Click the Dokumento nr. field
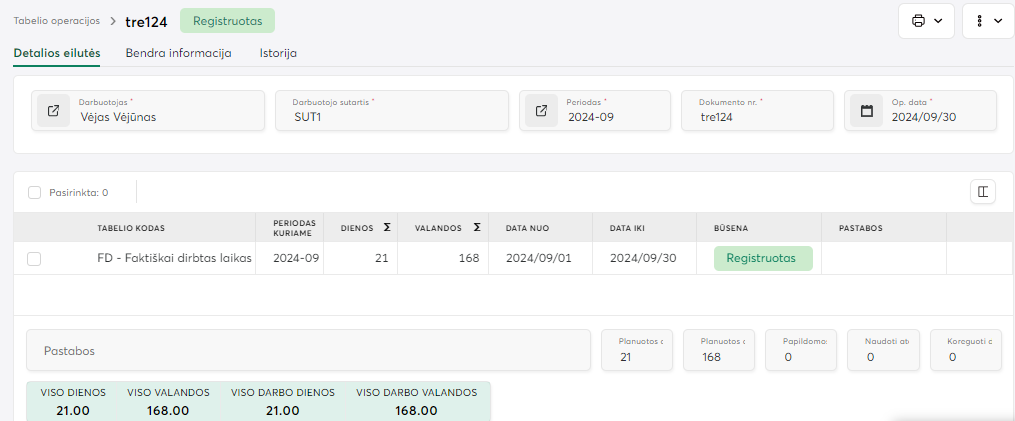This screenshot has width=1015, height=421. tap(756, 111)
